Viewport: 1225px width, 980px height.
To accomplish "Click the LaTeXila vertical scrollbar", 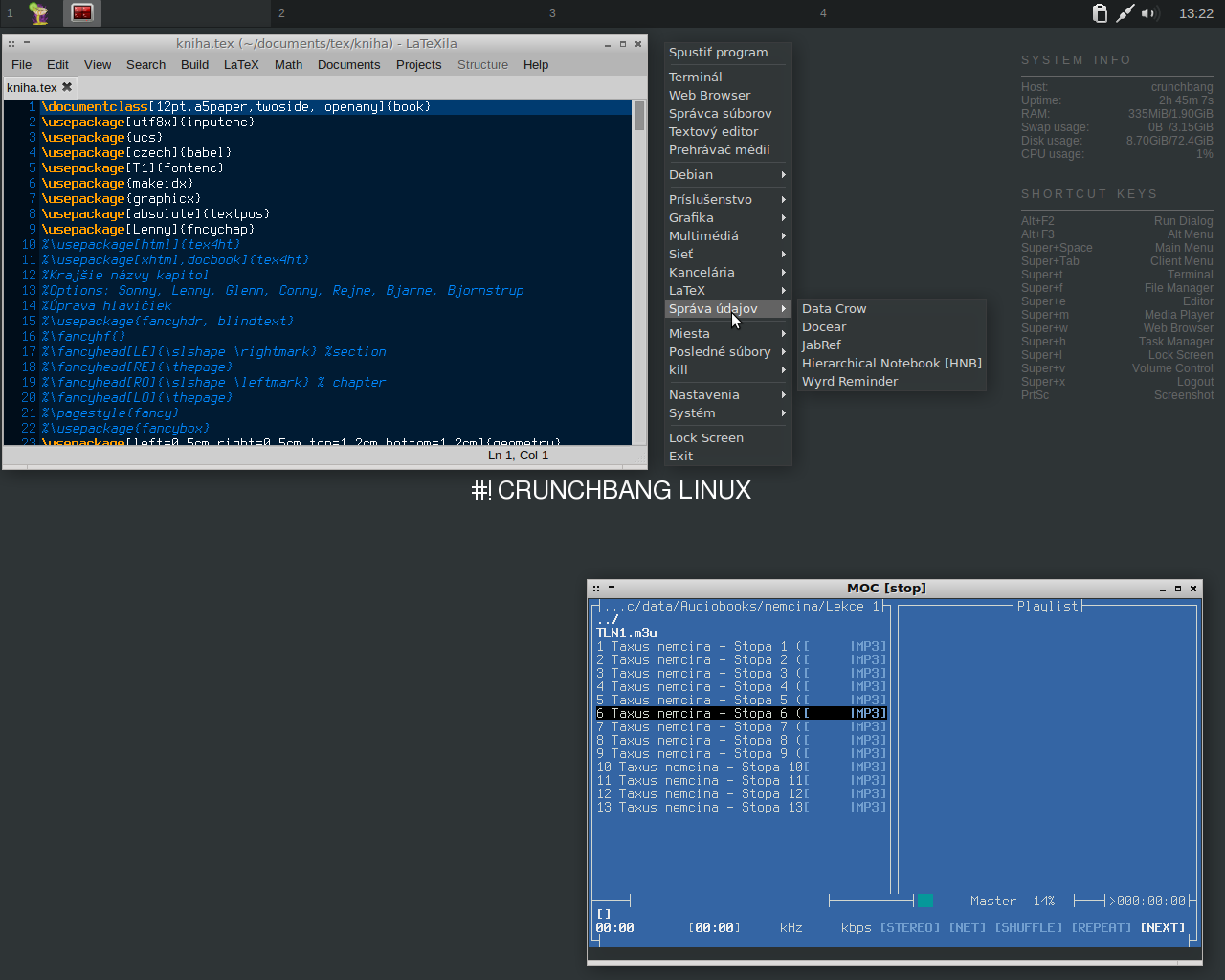I will [639, 271].
